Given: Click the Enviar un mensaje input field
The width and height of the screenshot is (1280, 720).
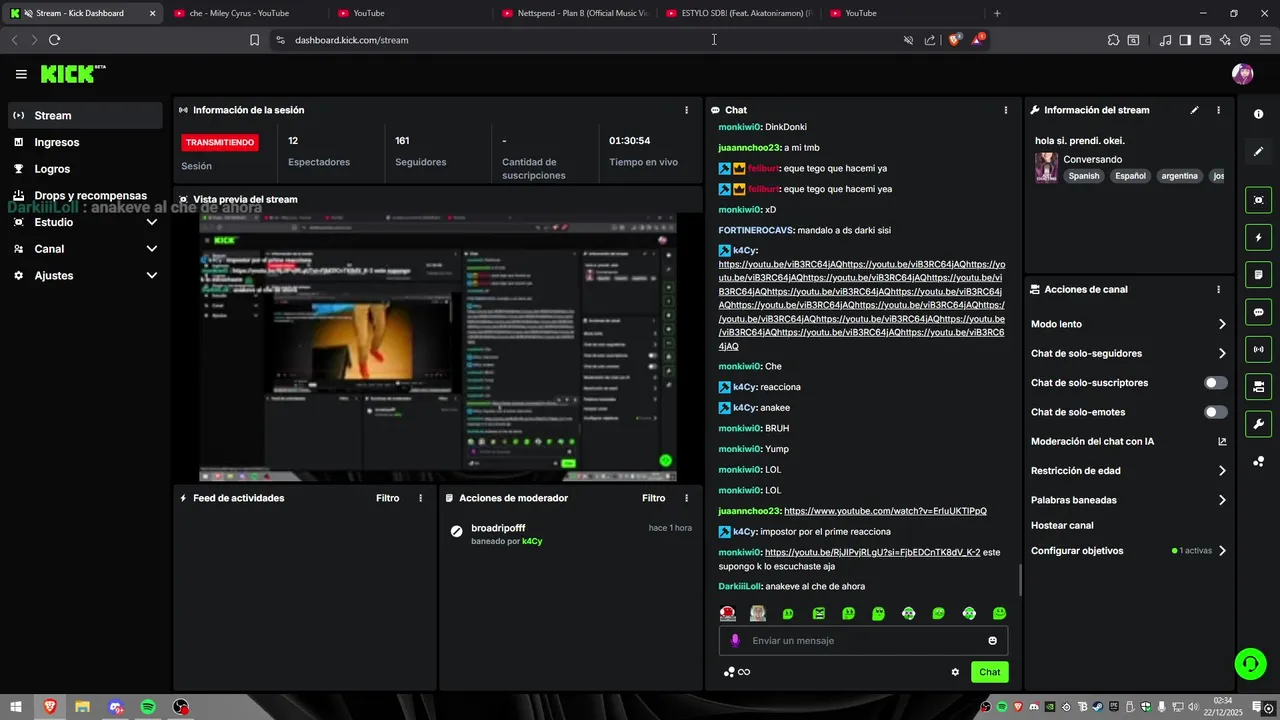Looking at the screenshot, I should [865, 640].
